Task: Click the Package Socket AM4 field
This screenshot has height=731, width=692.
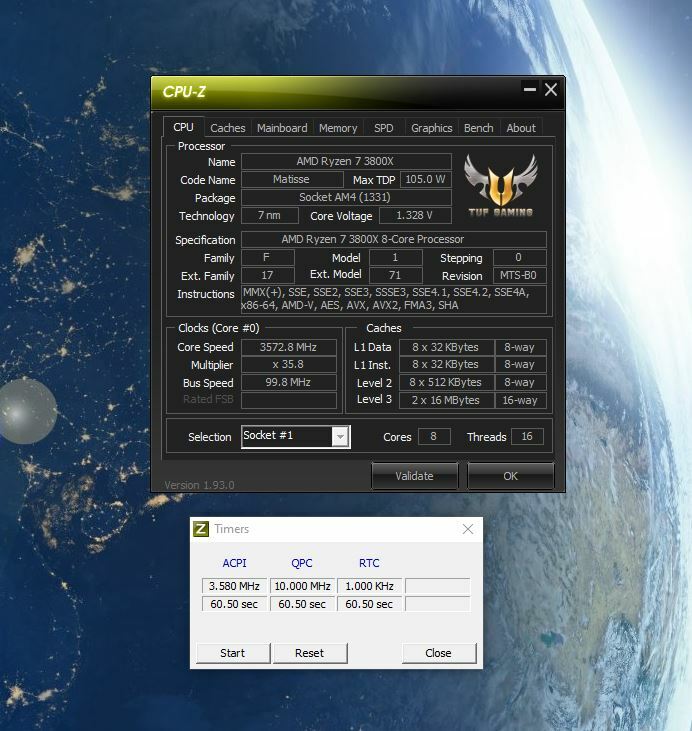Action: 346,197
